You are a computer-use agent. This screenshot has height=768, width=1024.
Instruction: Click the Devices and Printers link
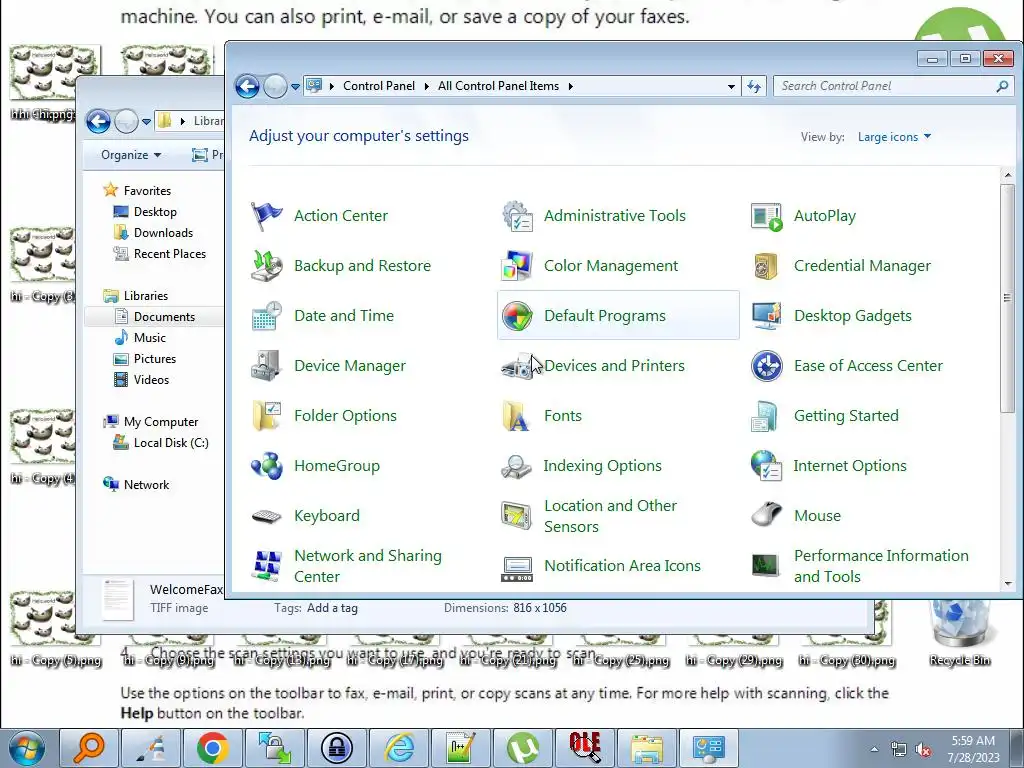pos(614,366)
